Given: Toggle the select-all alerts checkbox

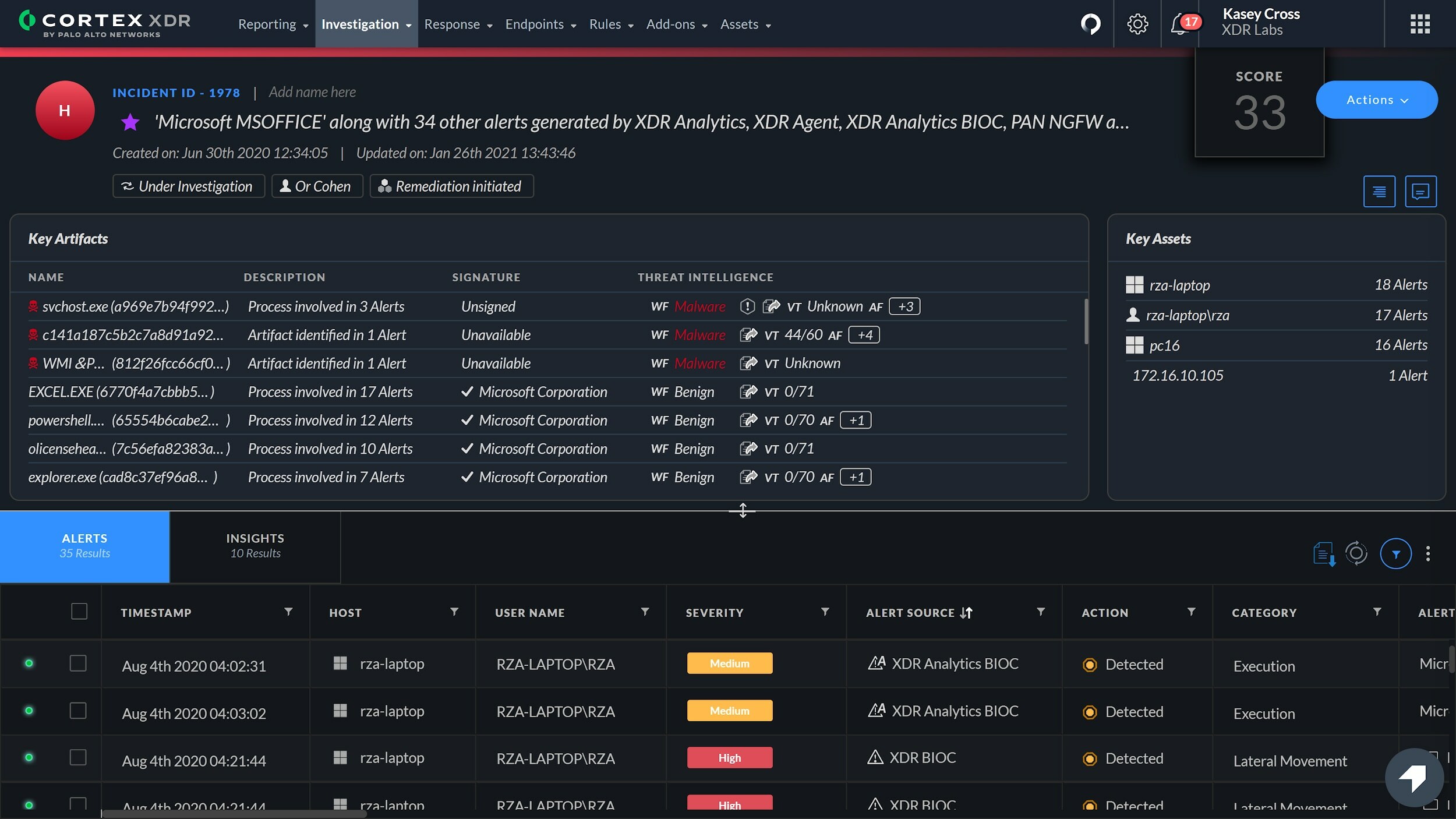Looking at the screenshot, I should click(x=78, y=611).
